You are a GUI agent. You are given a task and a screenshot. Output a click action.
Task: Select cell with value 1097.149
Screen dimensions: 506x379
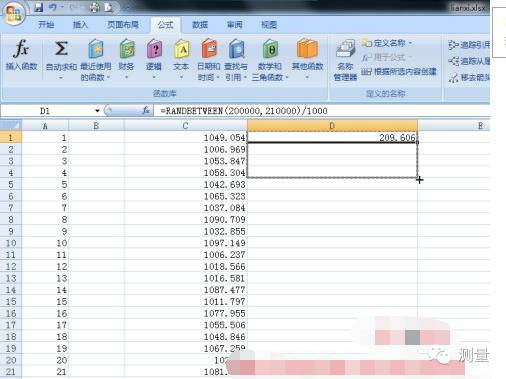(x=185, y=243)
